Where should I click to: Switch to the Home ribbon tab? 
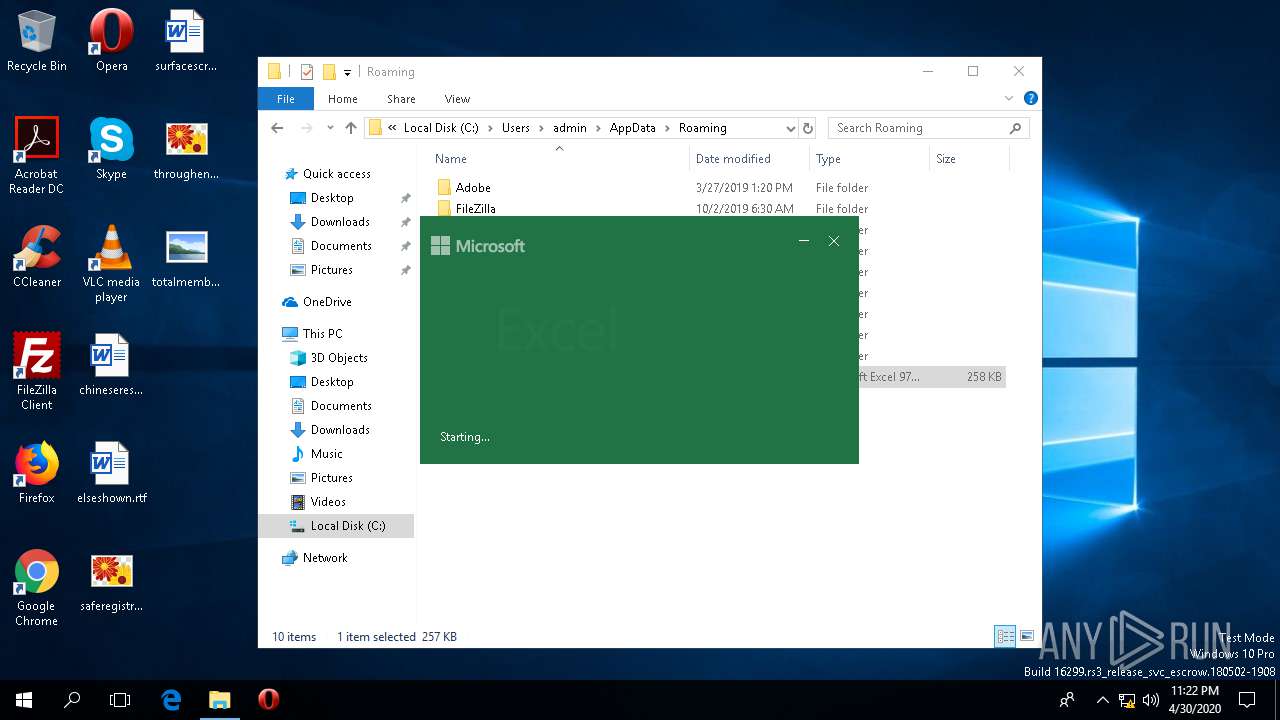[343, 99]
